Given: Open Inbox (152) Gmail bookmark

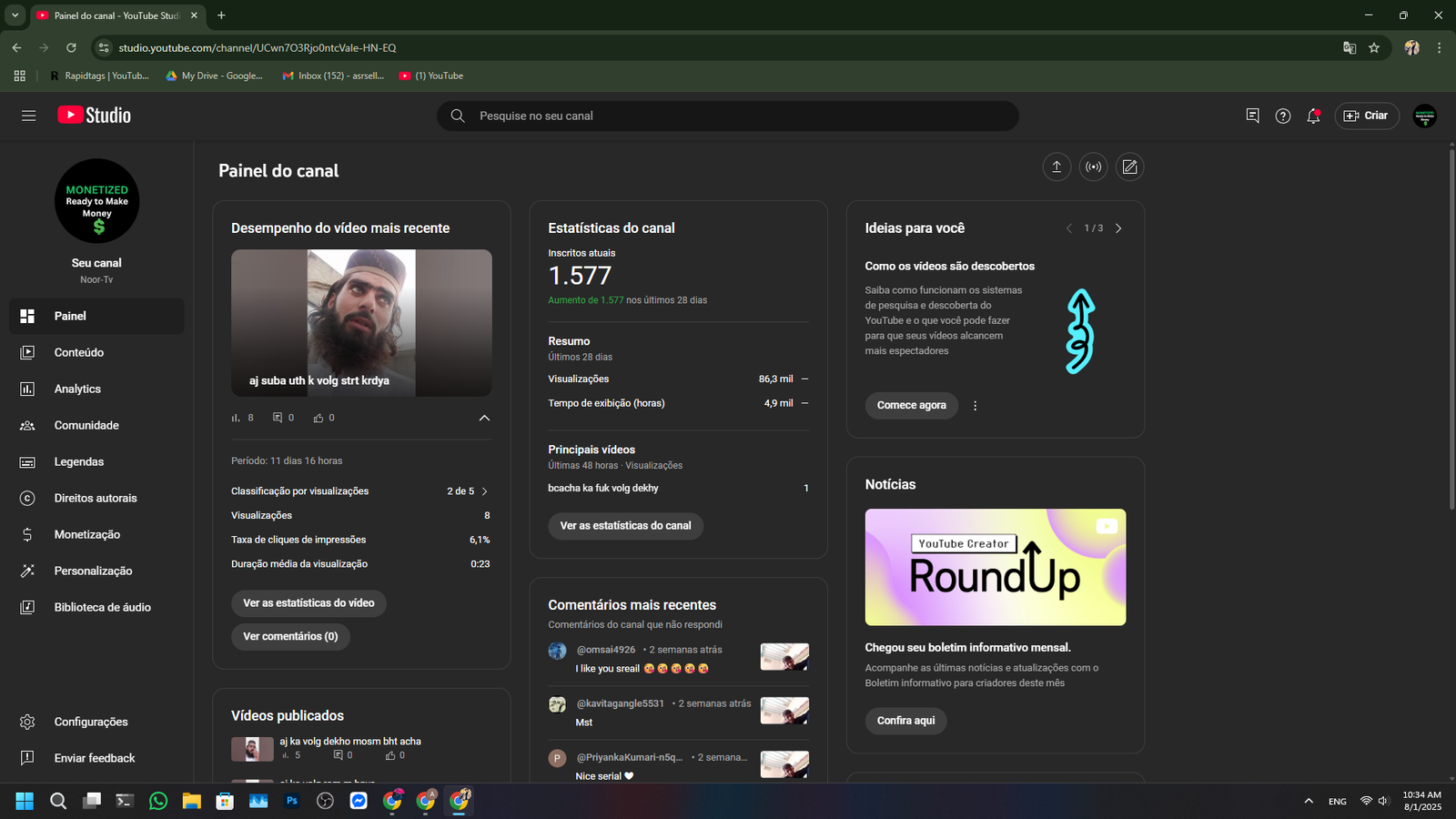Looking at the screenshot, I should (333, 76).
